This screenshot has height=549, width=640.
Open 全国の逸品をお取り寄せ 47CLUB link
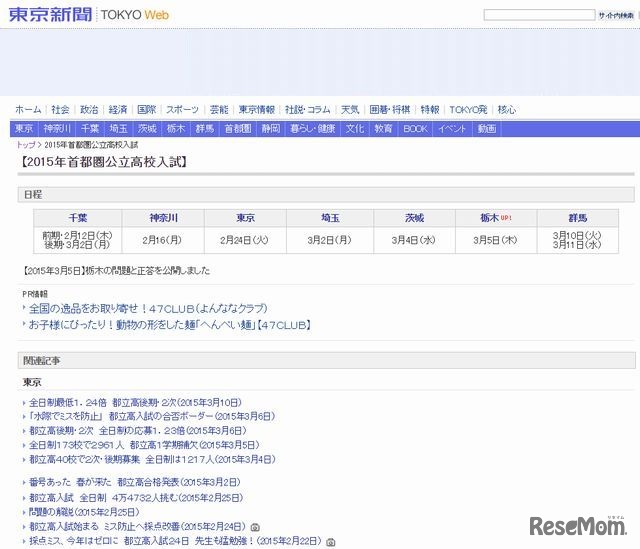[148, 308]
